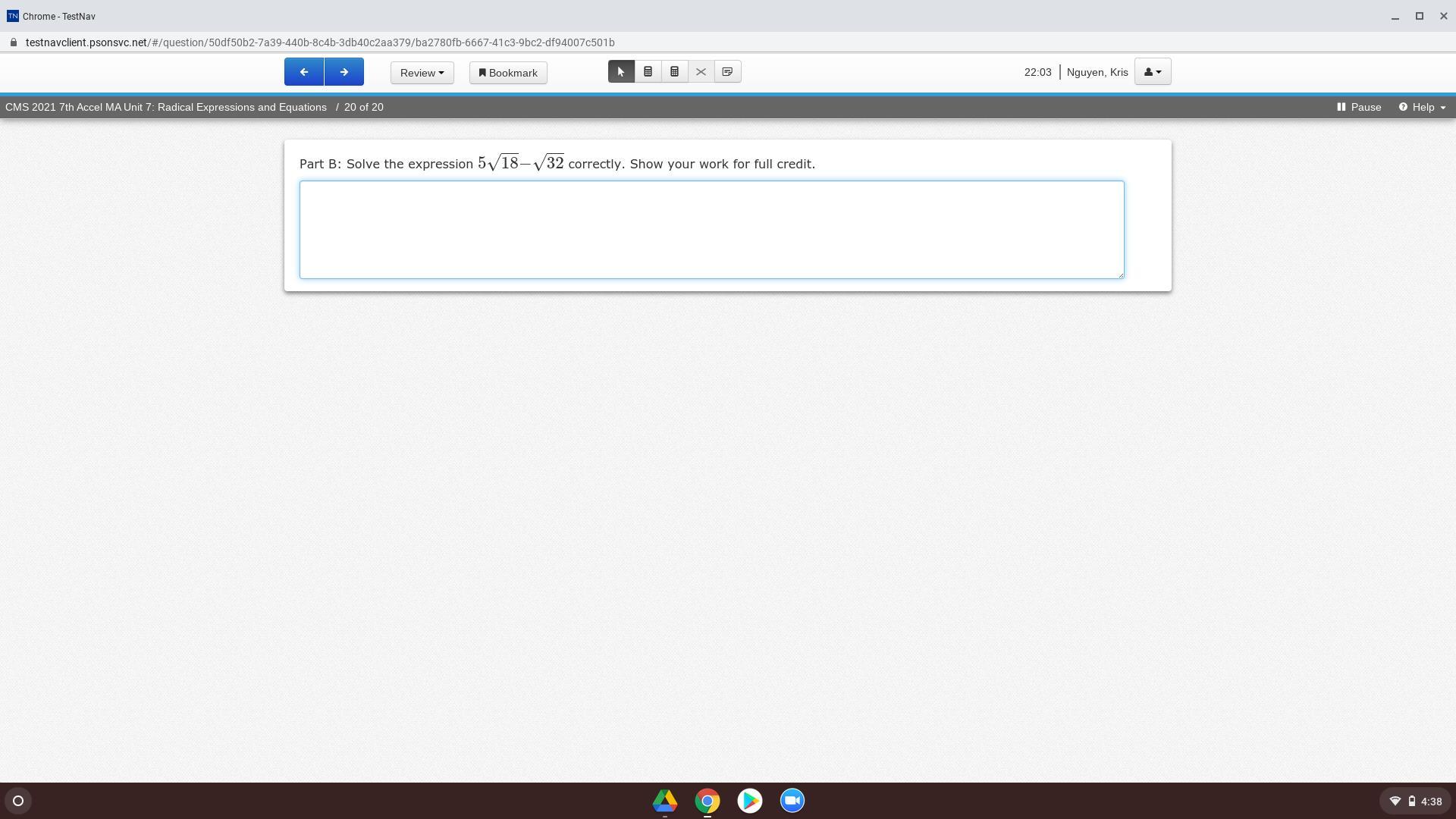This screenshot has width=1456, height=819.
Task: Go to next question arrow
Action: point(344,72)
